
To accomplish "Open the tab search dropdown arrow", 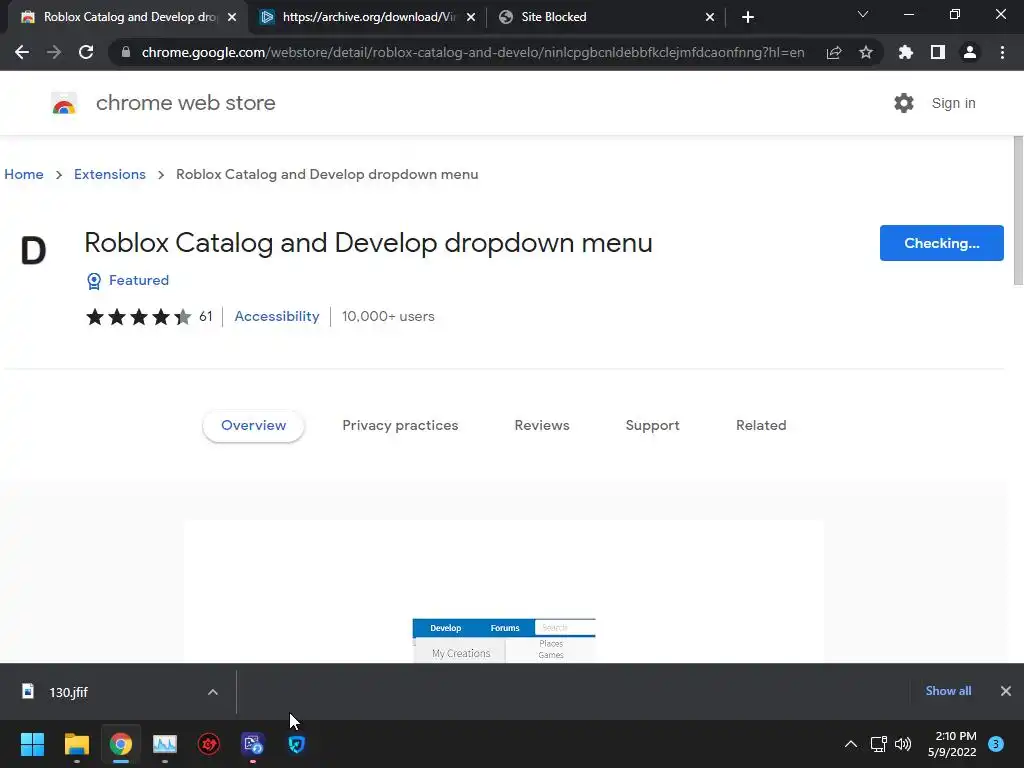I will tap(863, 14).
